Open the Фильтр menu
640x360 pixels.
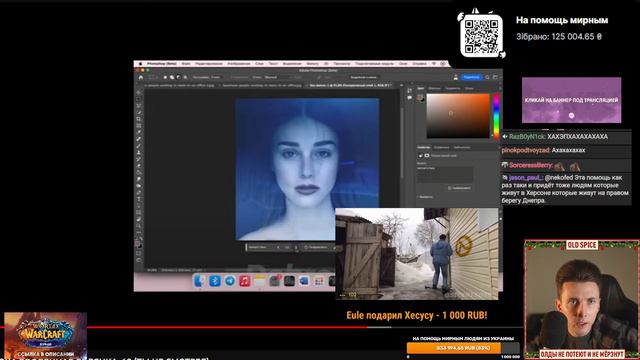coord(312,64)
